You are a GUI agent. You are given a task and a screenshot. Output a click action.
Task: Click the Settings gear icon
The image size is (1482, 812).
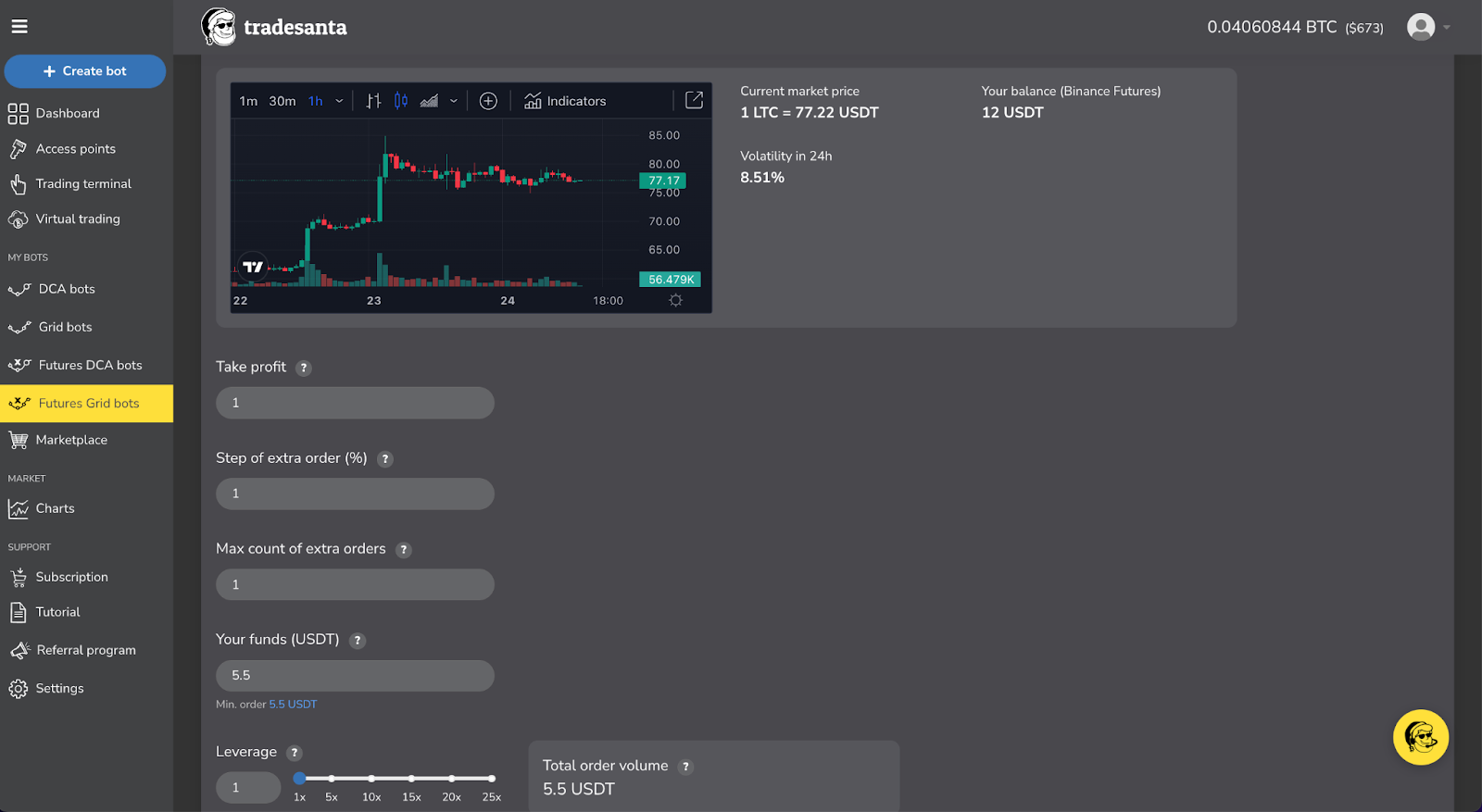pyautogui.click(x=19, y=689)
